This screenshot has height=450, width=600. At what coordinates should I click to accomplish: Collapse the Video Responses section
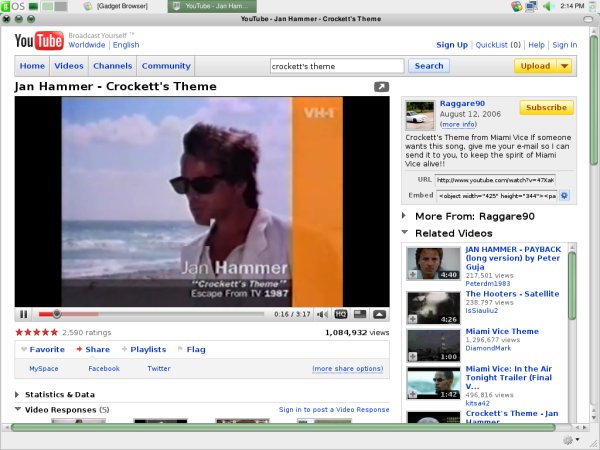[18, 409]
